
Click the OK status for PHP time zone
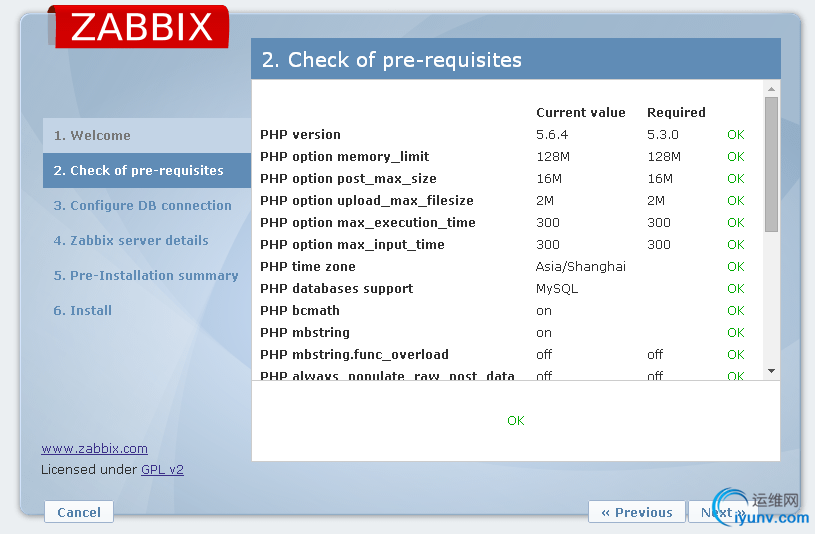[735, 267]
